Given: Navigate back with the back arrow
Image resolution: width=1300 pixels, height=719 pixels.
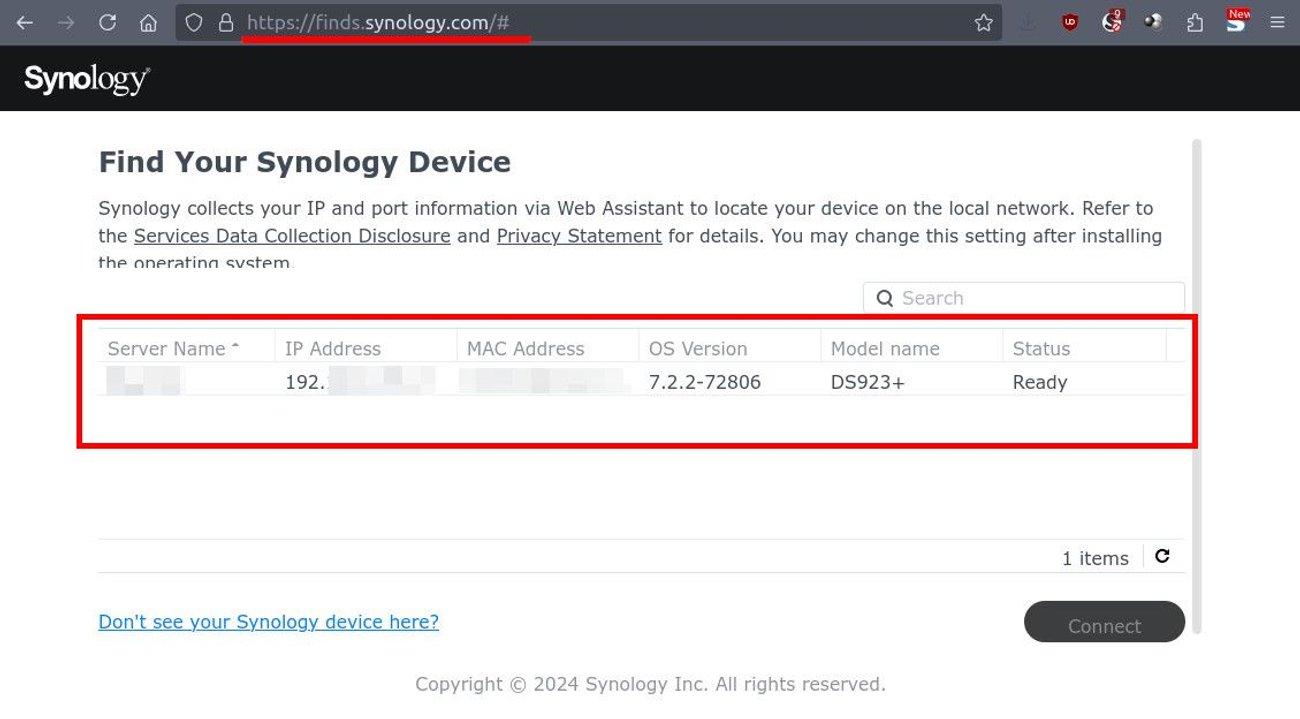Looking at the screenshot, I should tap(24, 22).
